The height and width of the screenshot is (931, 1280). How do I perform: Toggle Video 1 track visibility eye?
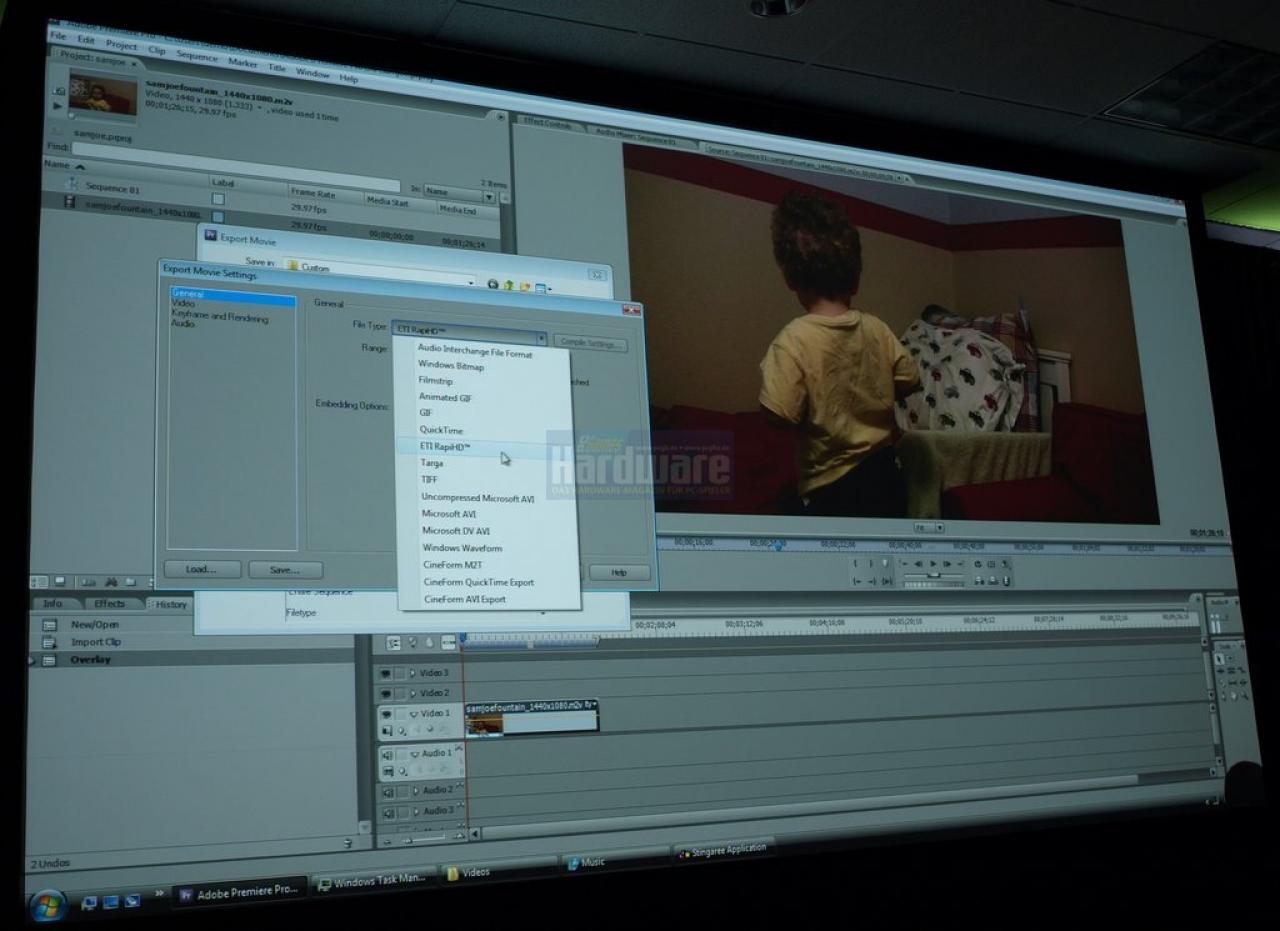[385, 713]
